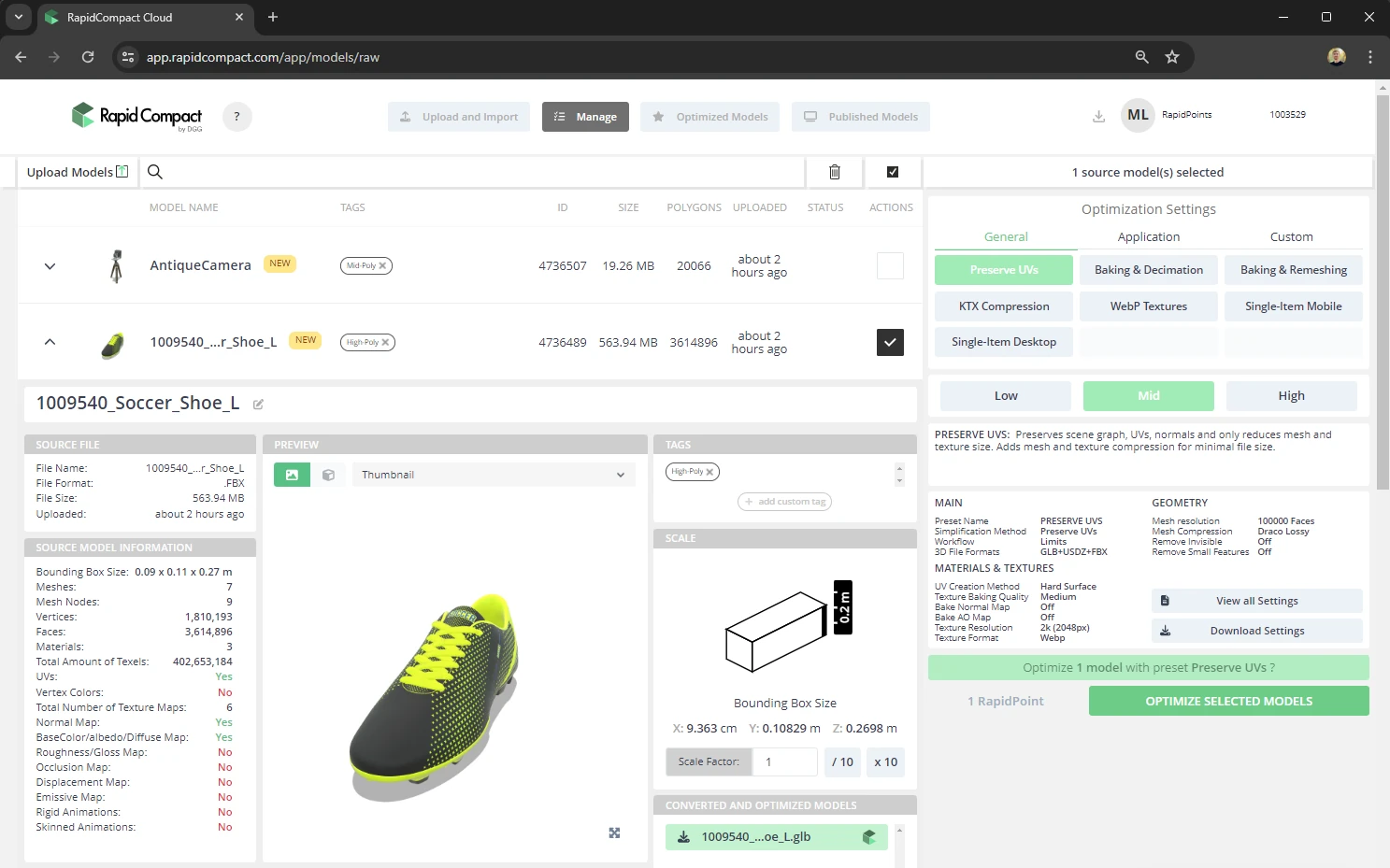Image resolution: width=1390 pixels, height=868 pixels.
Task: Open View all Settings
Action: click(1256, 601)
